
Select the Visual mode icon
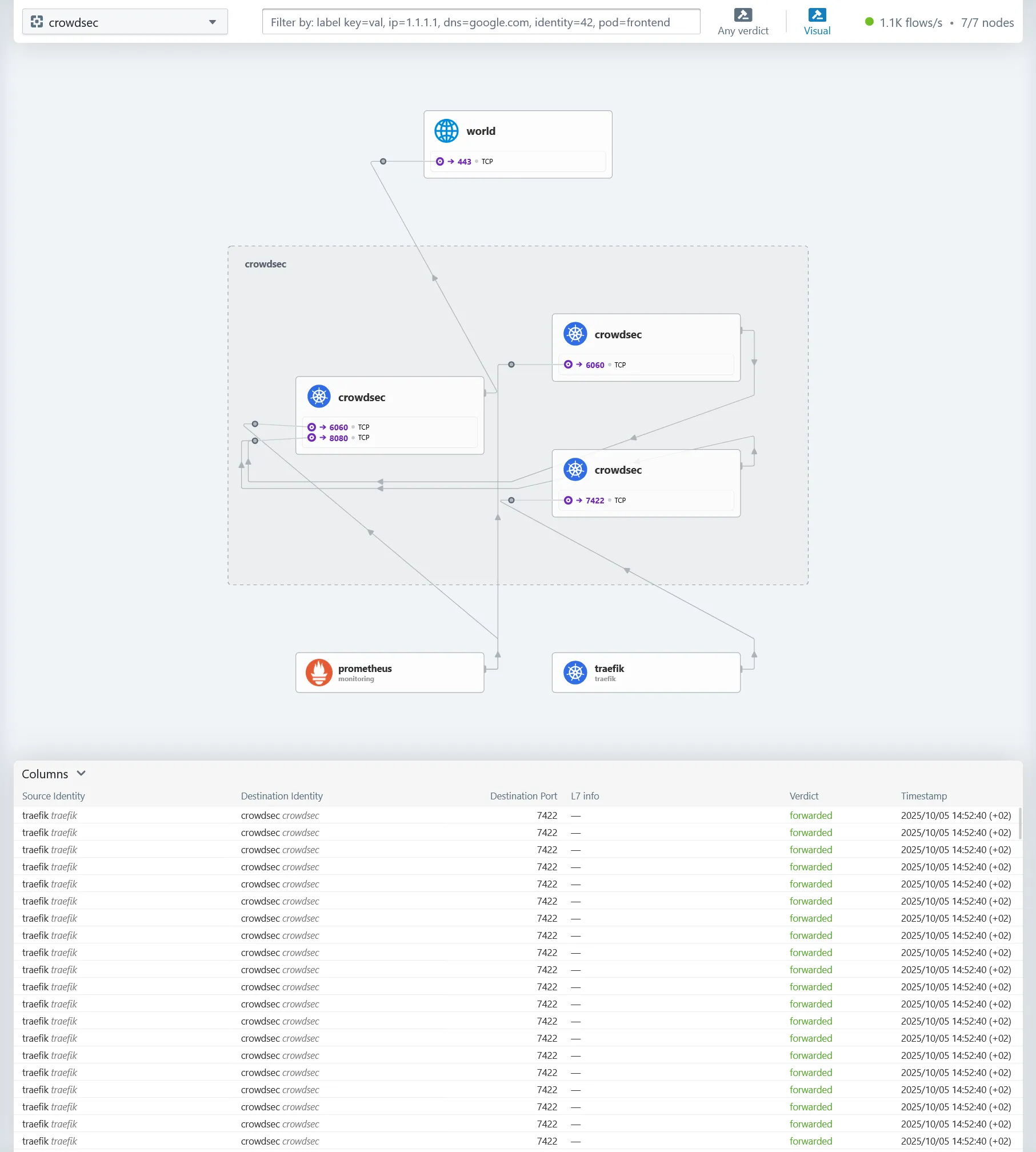coord(817,15)
